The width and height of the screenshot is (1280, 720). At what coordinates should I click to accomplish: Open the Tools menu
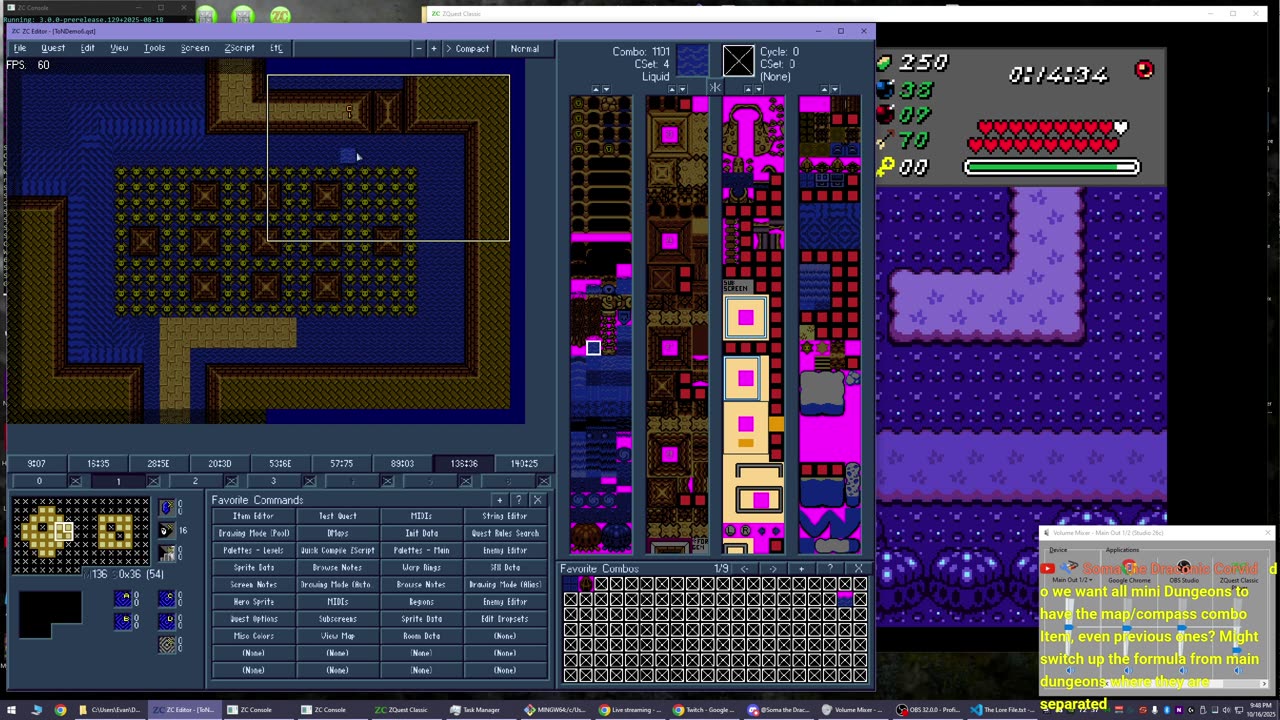[154, 48]
